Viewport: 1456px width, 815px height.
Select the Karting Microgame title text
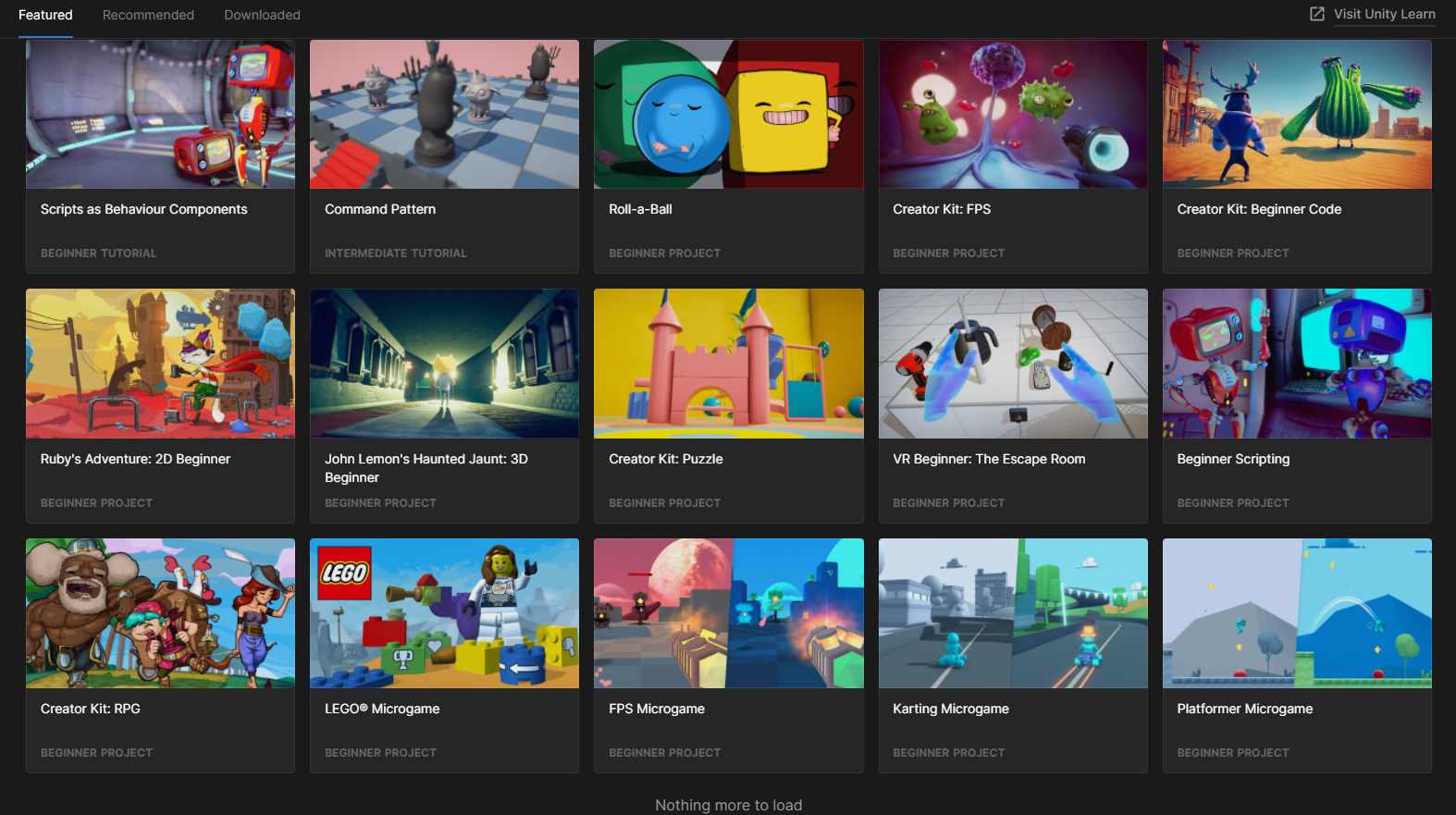click(x=951, y=709)
